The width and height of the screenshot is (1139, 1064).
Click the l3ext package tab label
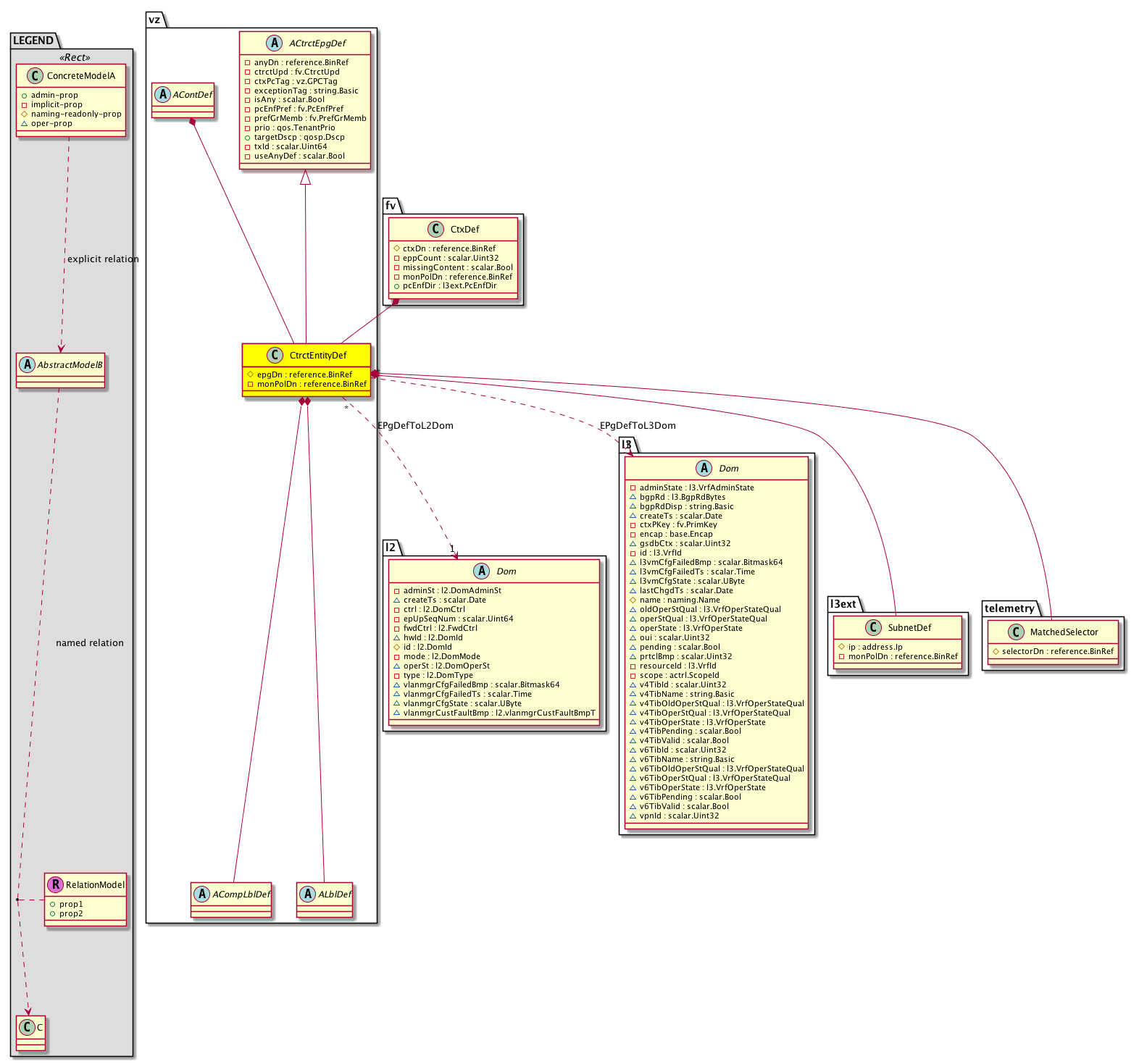[x=843, y=604]
